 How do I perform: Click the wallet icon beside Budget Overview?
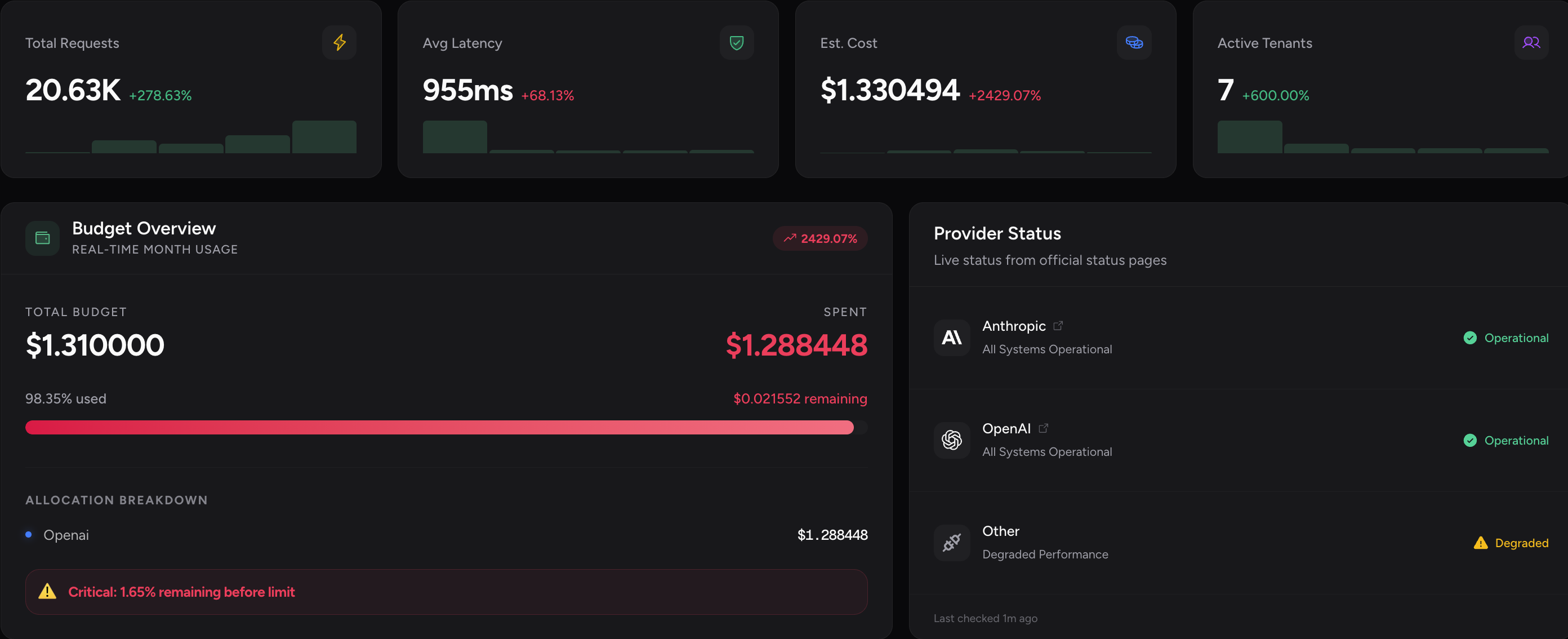tap(43, 238)
